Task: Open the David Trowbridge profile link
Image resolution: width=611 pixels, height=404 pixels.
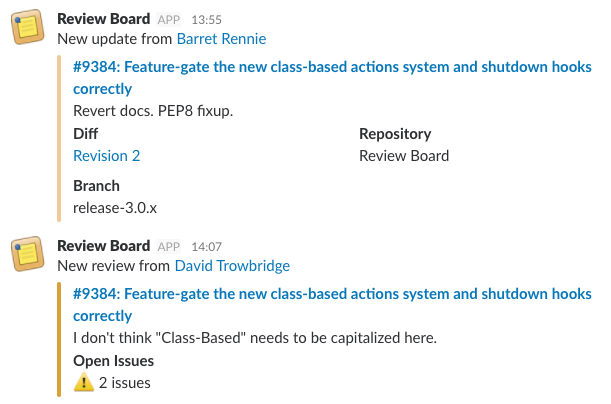Action: [x=232, y=265]
